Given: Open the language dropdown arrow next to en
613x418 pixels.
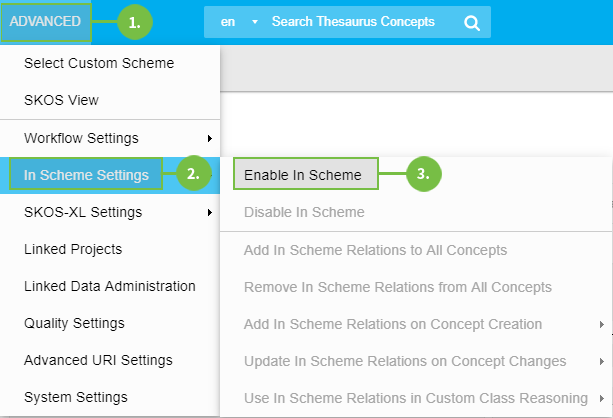Looking at the screenshot, I should [x=254, y=22].
